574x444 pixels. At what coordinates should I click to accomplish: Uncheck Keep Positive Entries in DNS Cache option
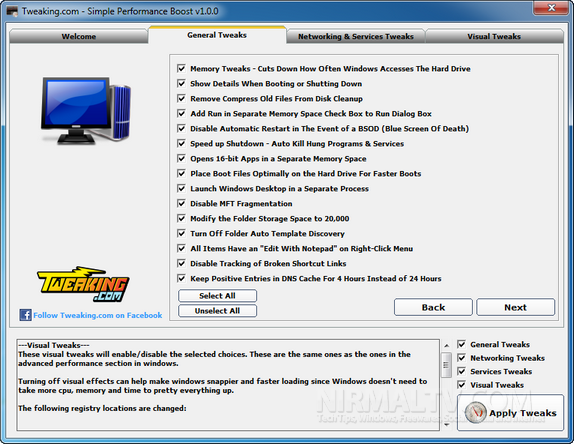point(181,279)
